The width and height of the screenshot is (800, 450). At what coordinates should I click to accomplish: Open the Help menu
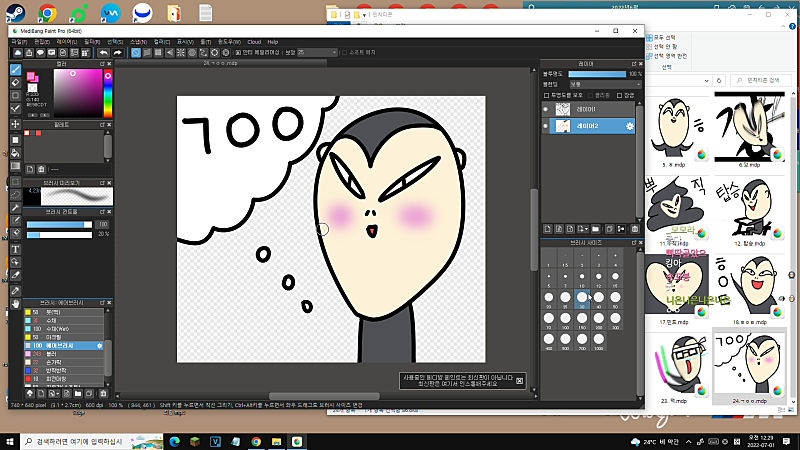click(x=272, y=42)
